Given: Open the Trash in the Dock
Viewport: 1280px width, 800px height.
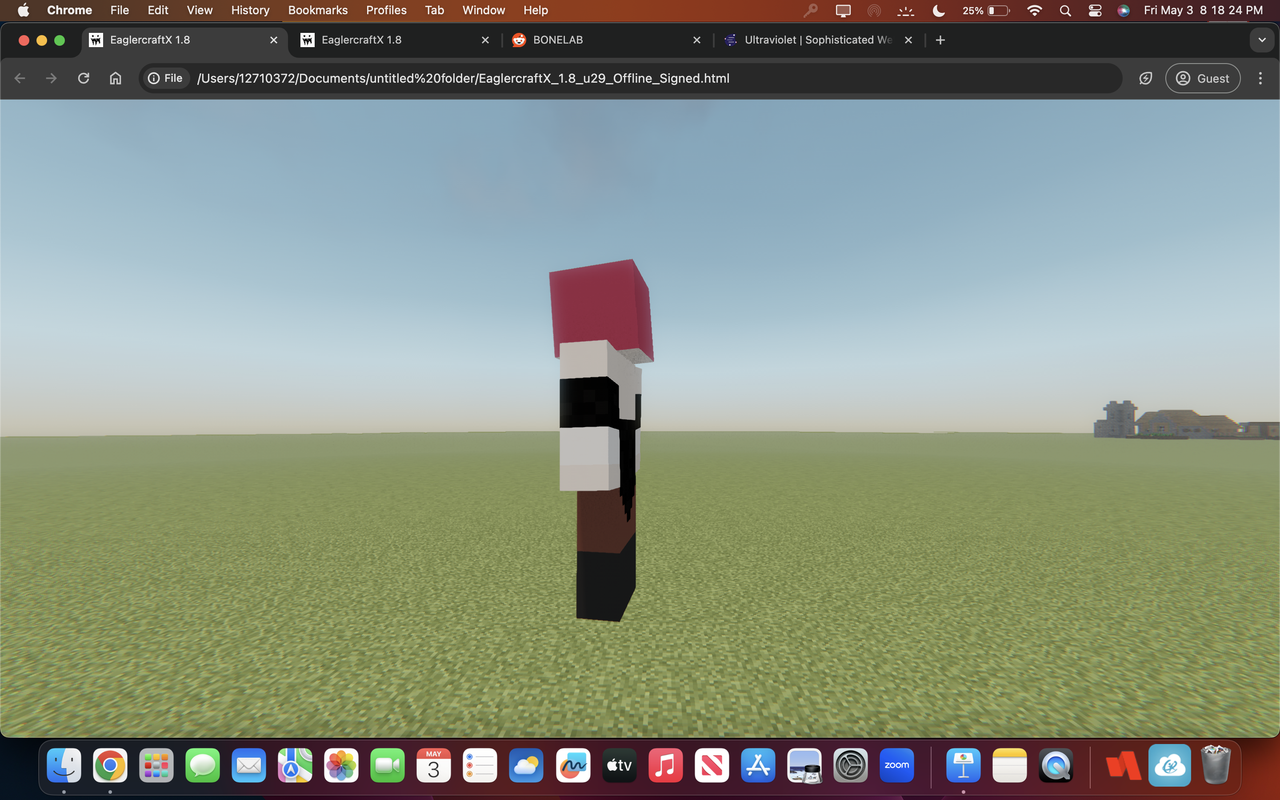Looking at the screenshot, I should [1215, 766].
